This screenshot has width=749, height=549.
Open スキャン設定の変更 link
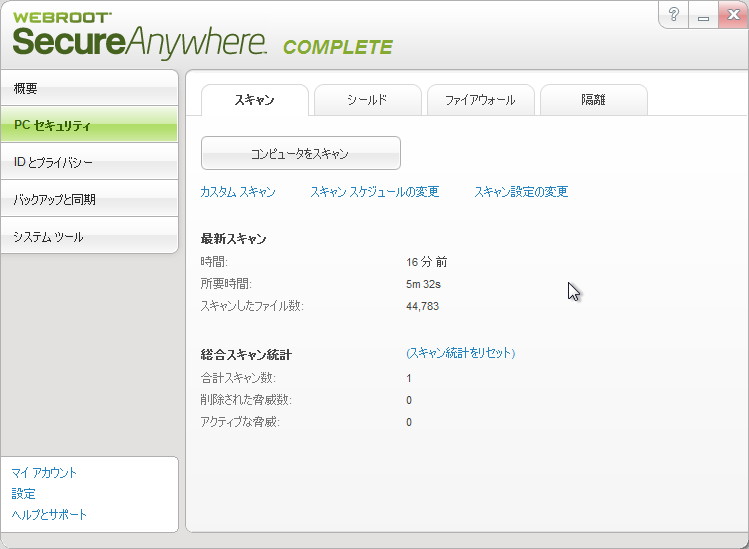[x=521, y=192]
